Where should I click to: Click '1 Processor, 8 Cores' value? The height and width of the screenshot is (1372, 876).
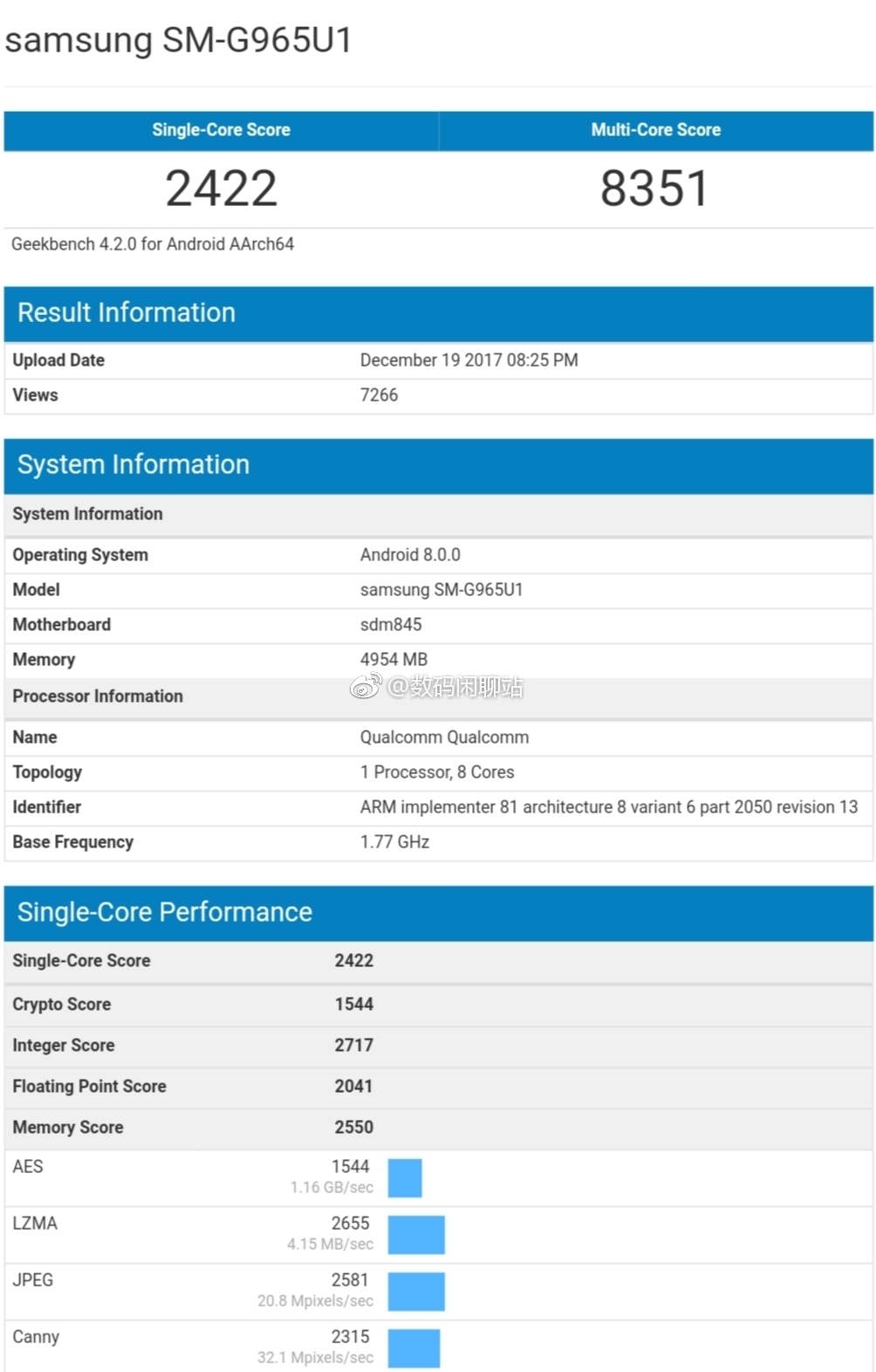tap(437, 772)
